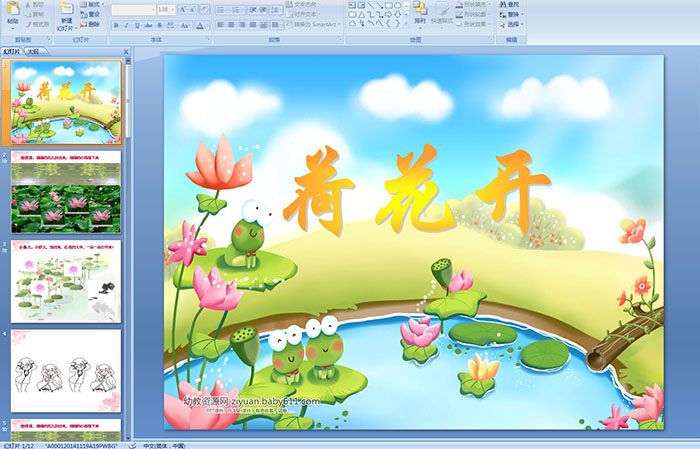The width and height of the screenshot is (700, 449).
Task: Select slide 4 line-drawing thumbnail
Action: point(66,371)
